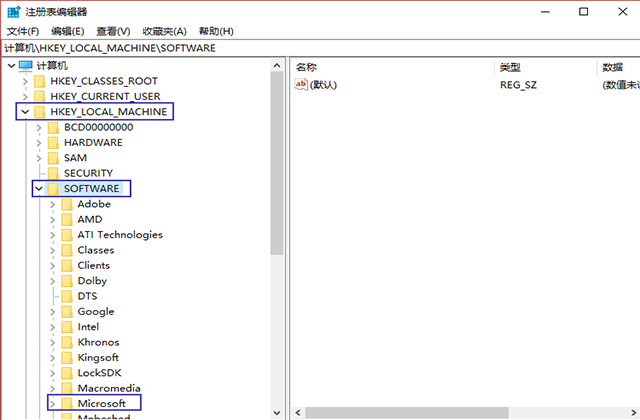Click the Clients folder icon
The image size is (640, 420).
pos(67,266)
